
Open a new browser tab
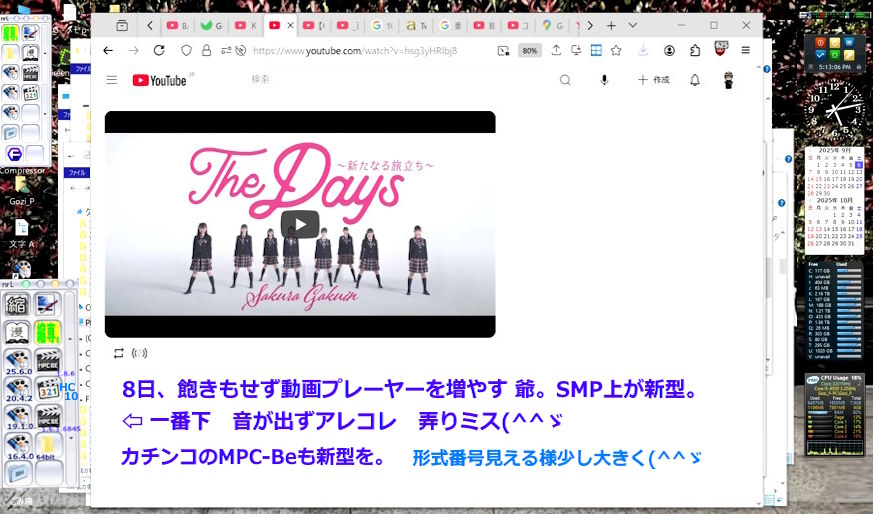click(611, 25)
